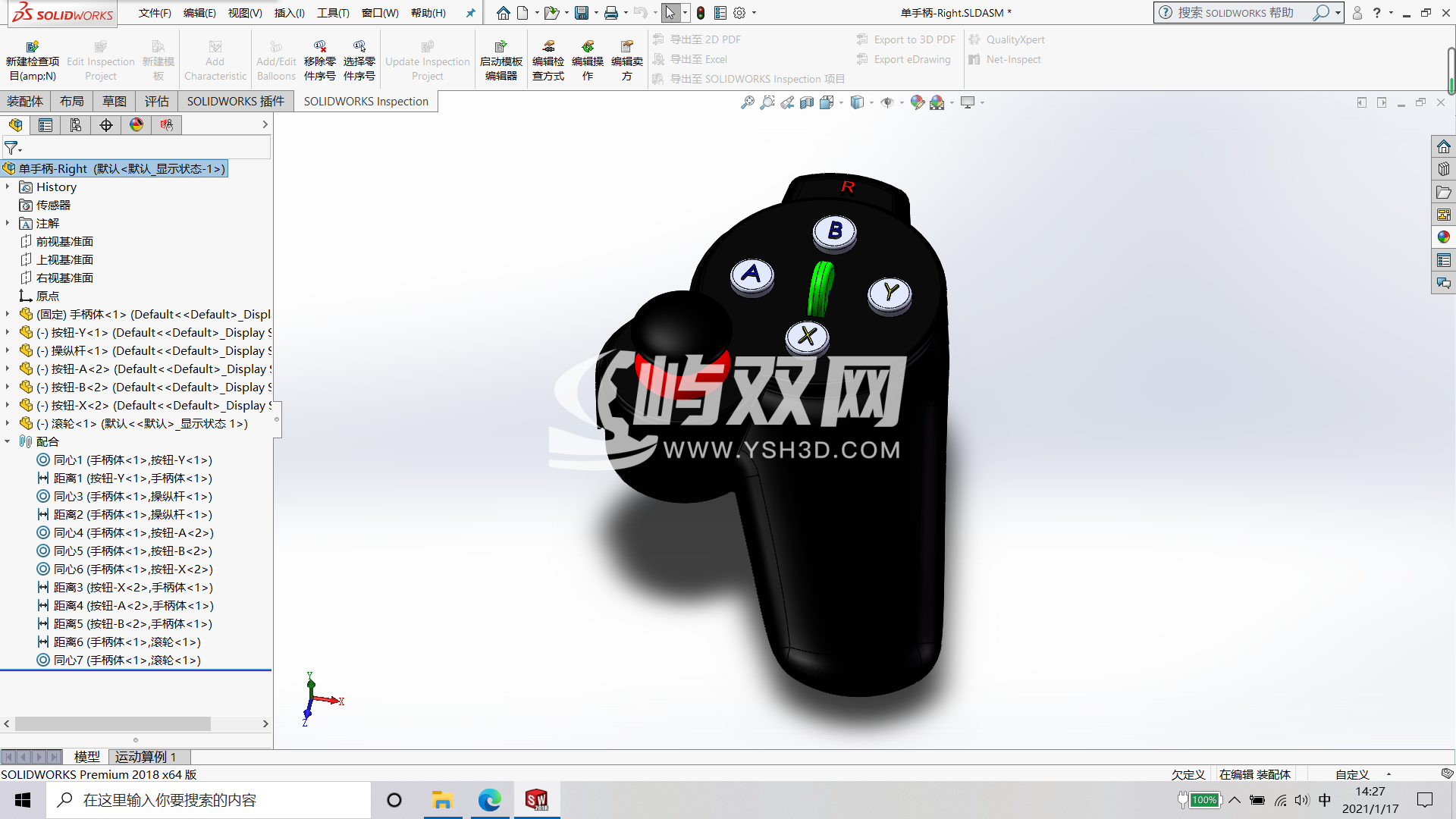Expand the 配合 tree node
The width and height of the screenshot is (1456, 819).
pos(8,441)
